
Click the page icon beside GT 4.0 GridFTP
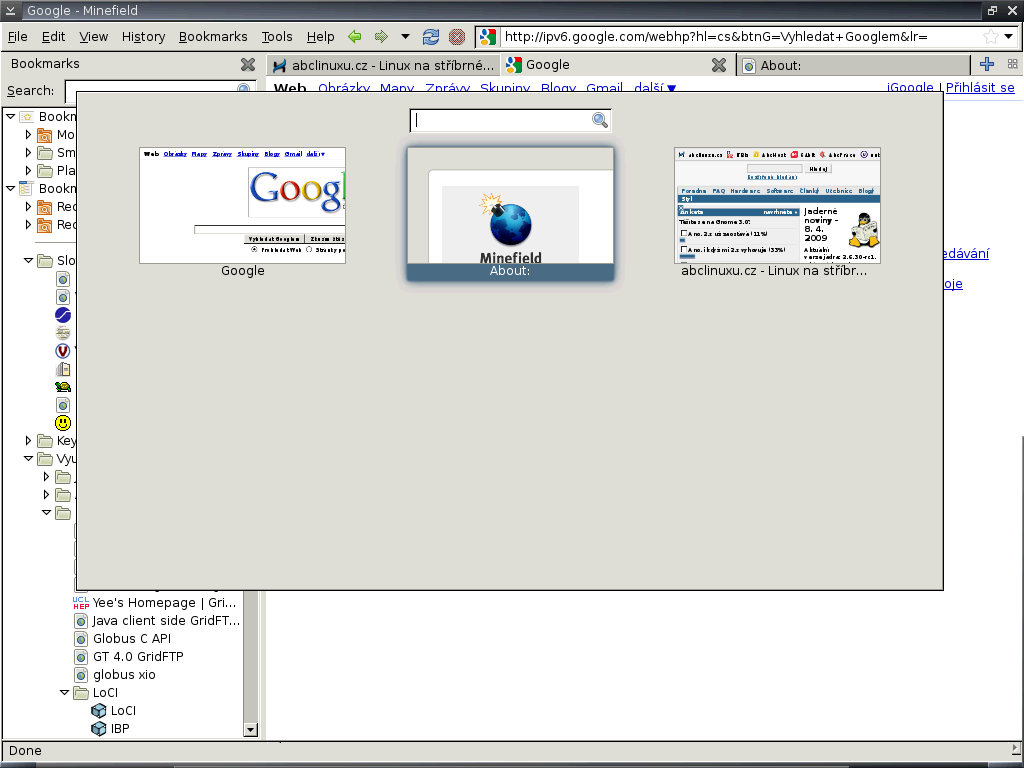81,656
